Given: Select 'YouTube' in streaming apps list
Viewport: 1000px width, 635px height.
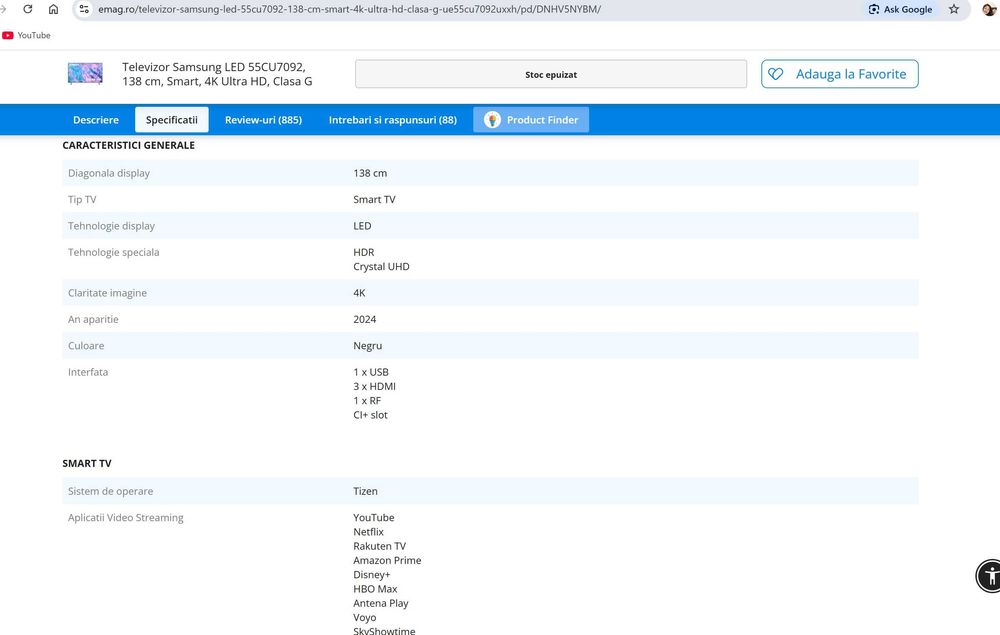Looking at the screenshot, I should tap(374, 518).
